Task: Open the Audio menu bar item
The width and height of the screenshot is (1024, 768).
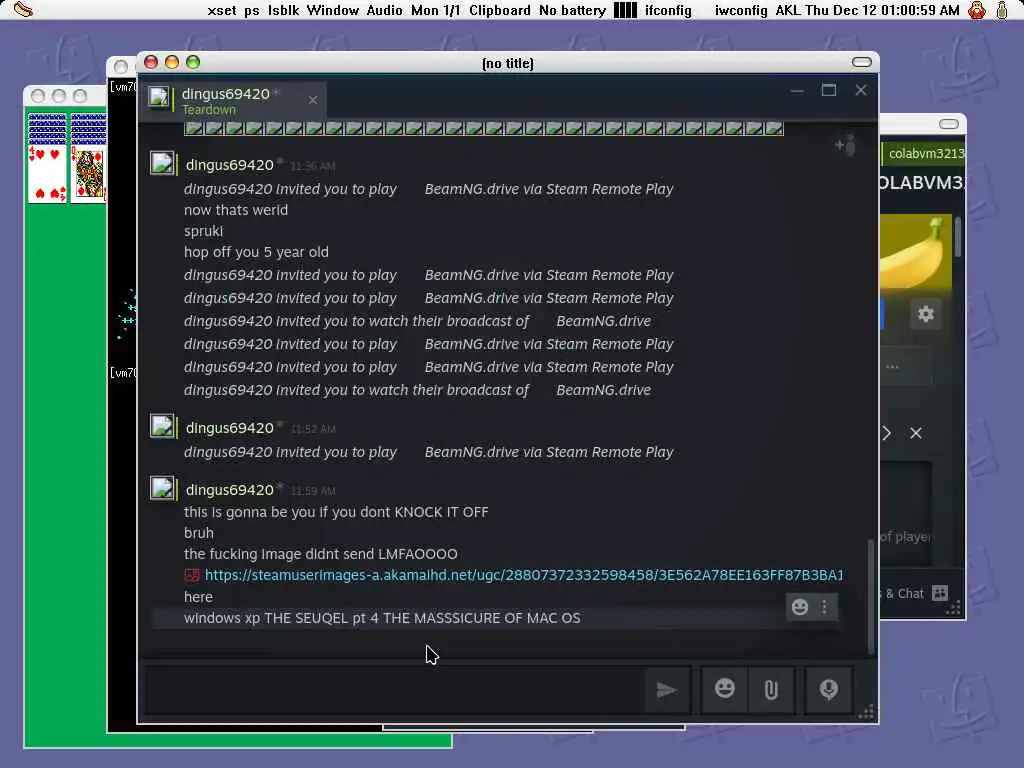Action: pyautogui.click(x=384, y=10)
